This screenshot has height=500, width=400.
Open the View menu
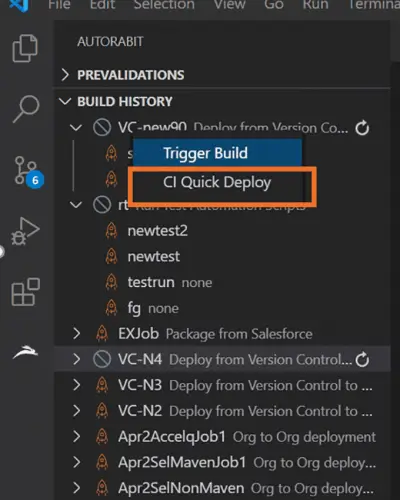(x=230, y=5)
